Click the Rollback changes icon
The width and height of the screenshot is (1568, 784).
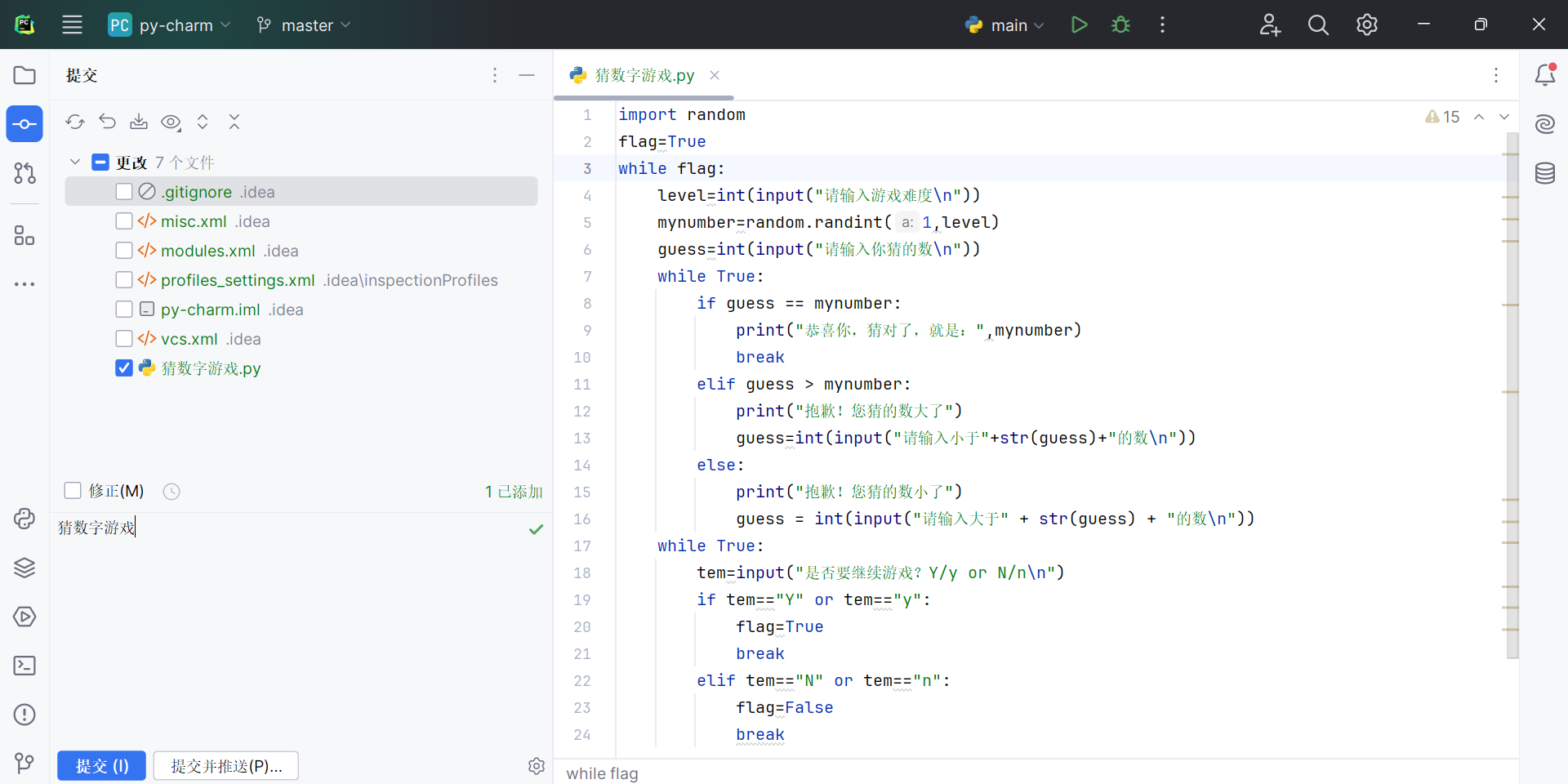click(107, 122)
